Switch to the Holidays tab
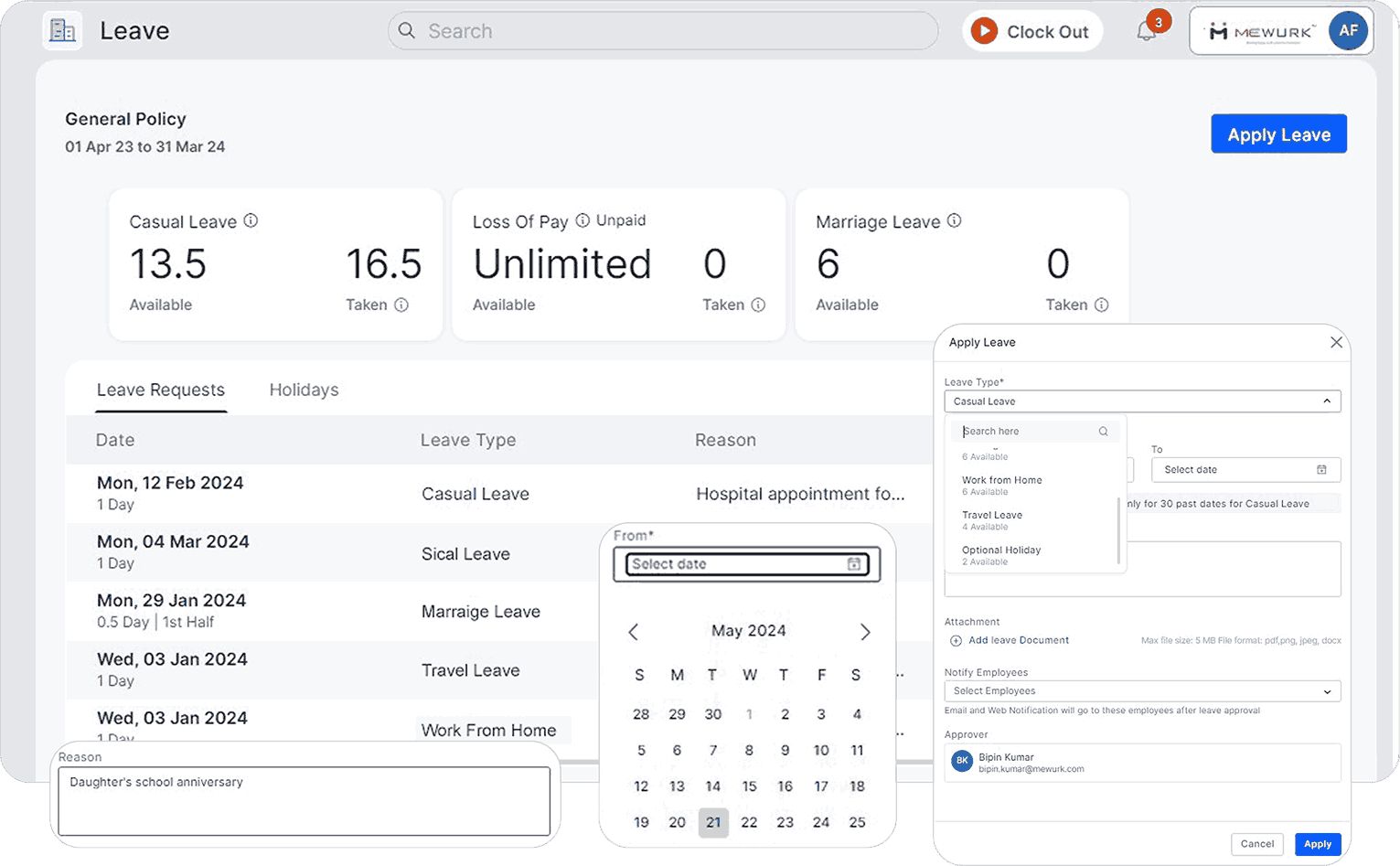 304,390
